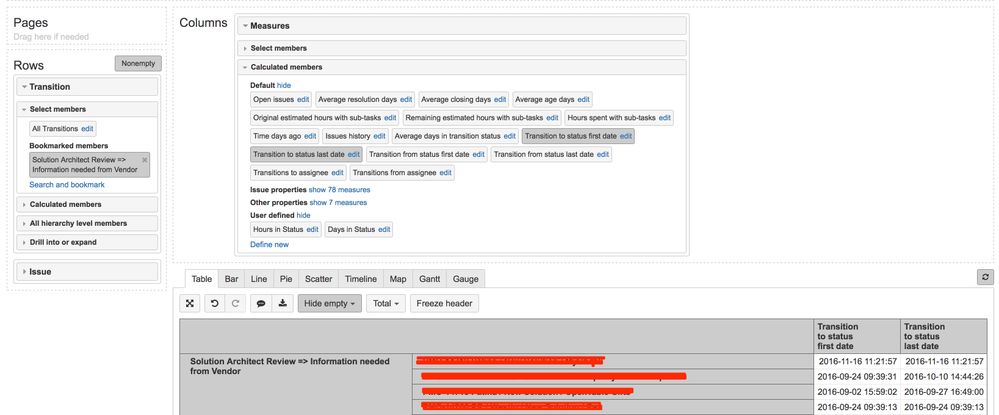Toggle the Nonempty rows button

tap(138, 64)
